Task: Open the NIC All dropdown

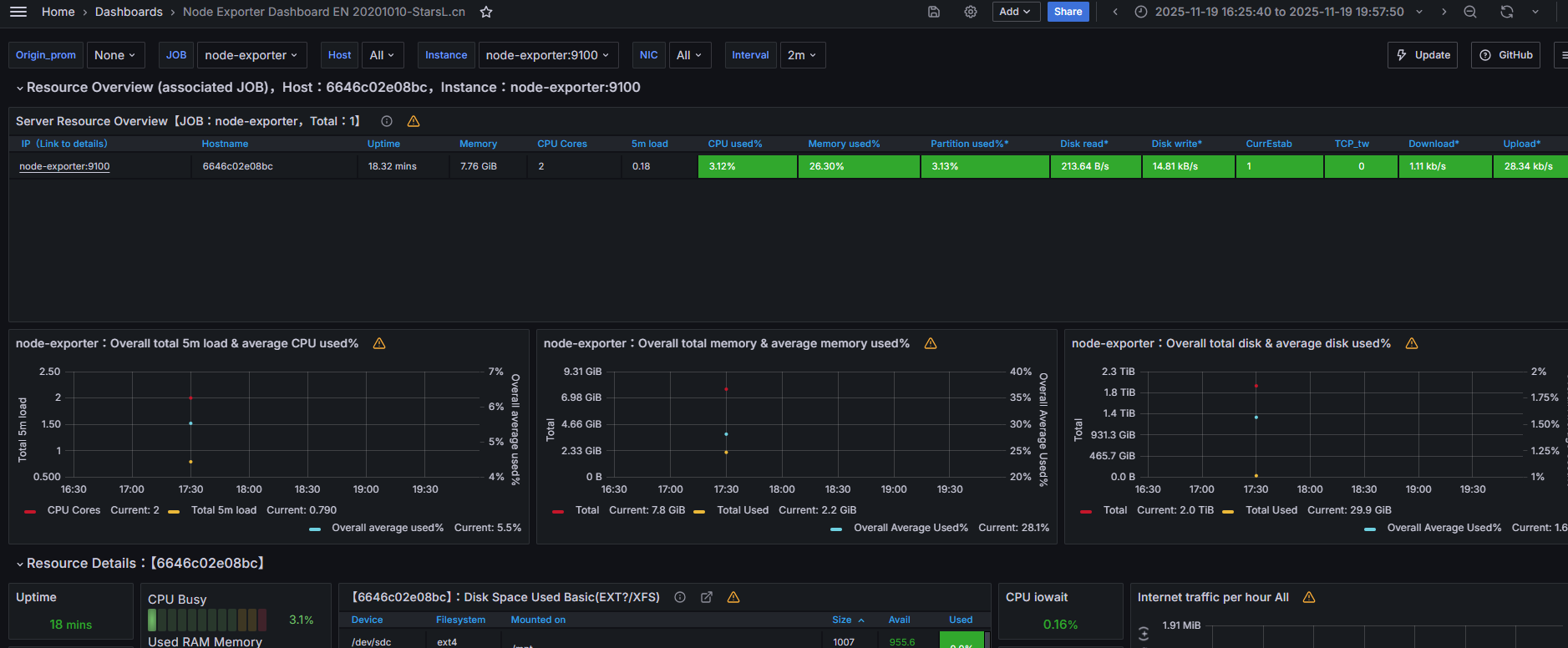Action: pos(690,55)
